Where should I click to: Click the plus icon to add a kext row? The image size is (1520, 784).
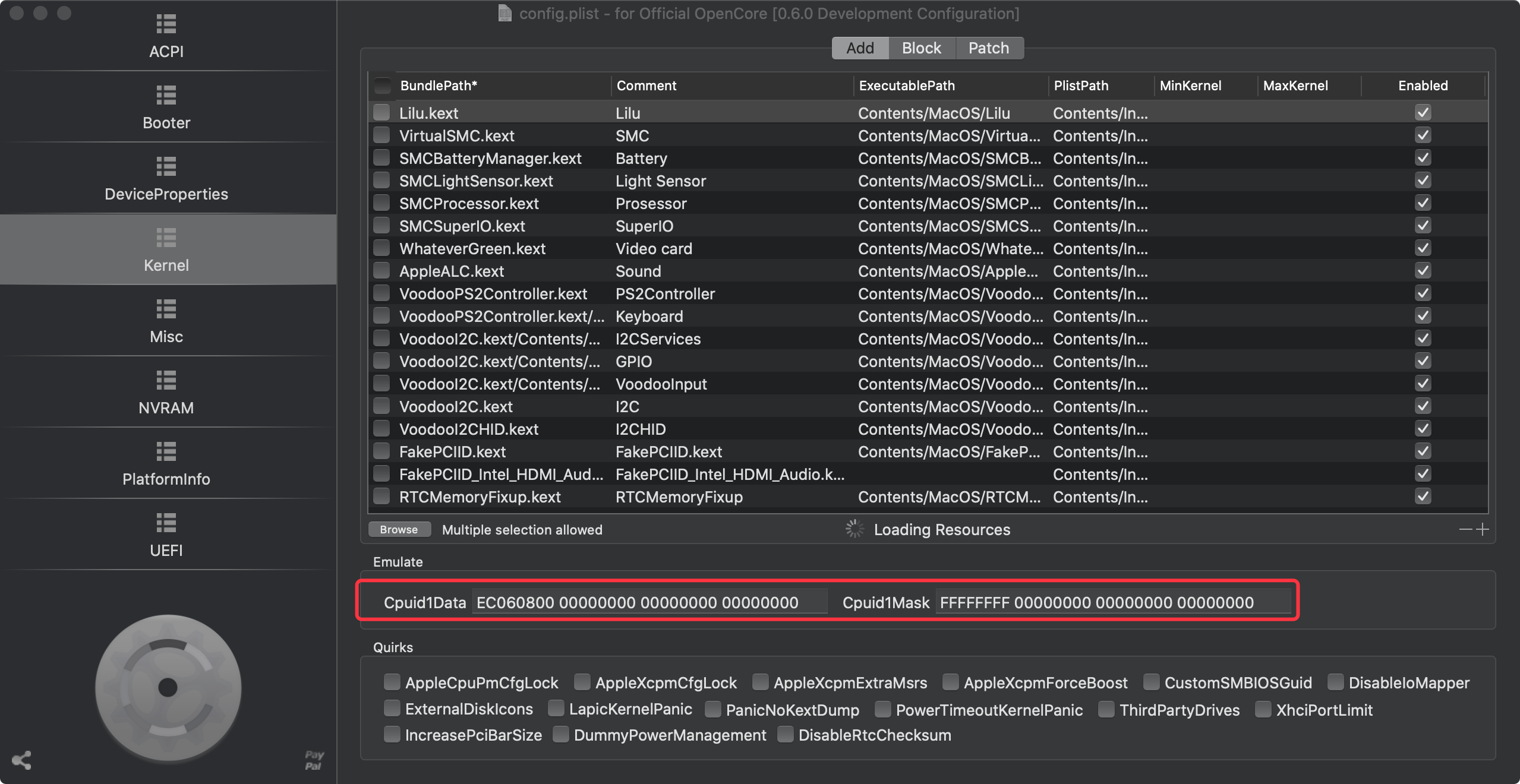pos(1483,529)
